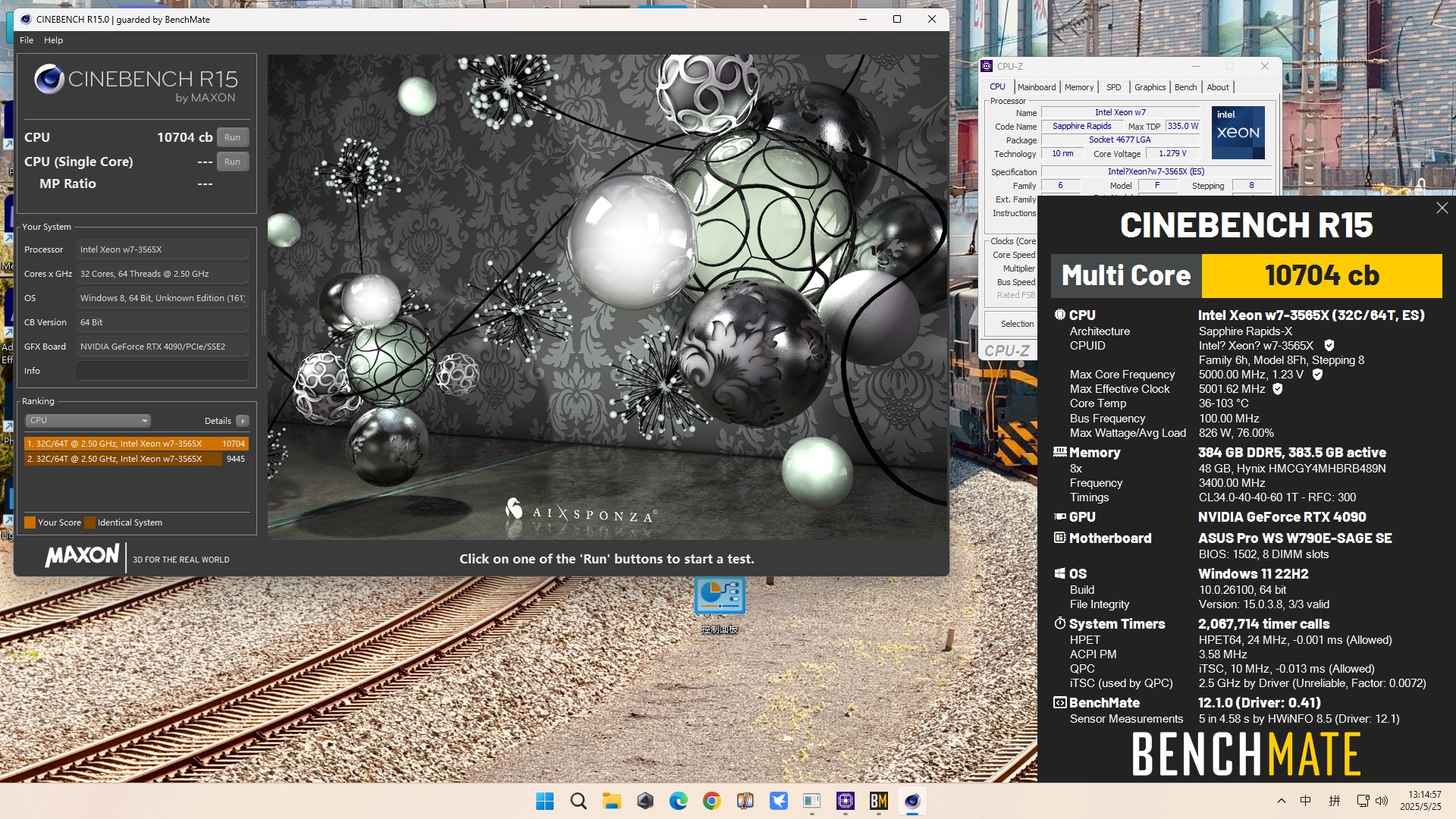Open BenchMate from the taskbar
The width and height of the screenshot is (1456, 819).
pyautogui.click(x=878, y=801)
